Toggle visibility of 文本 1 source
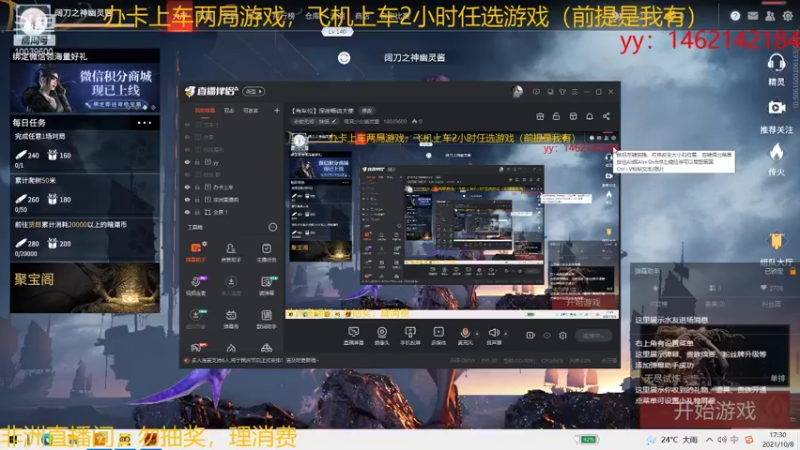The width and height of the screenshot is (800, 450). click(x=187, y=124)
